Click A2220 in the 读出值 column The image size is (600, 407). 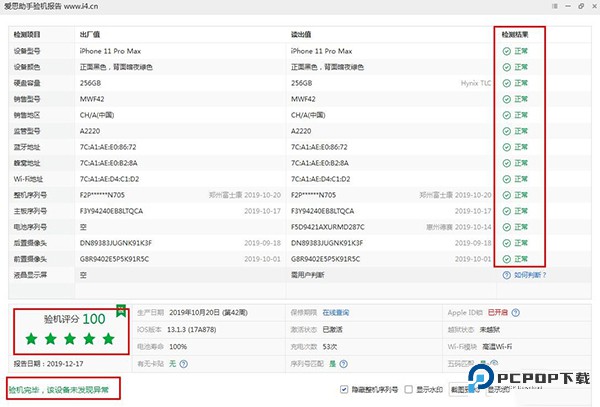pos(301,131)
